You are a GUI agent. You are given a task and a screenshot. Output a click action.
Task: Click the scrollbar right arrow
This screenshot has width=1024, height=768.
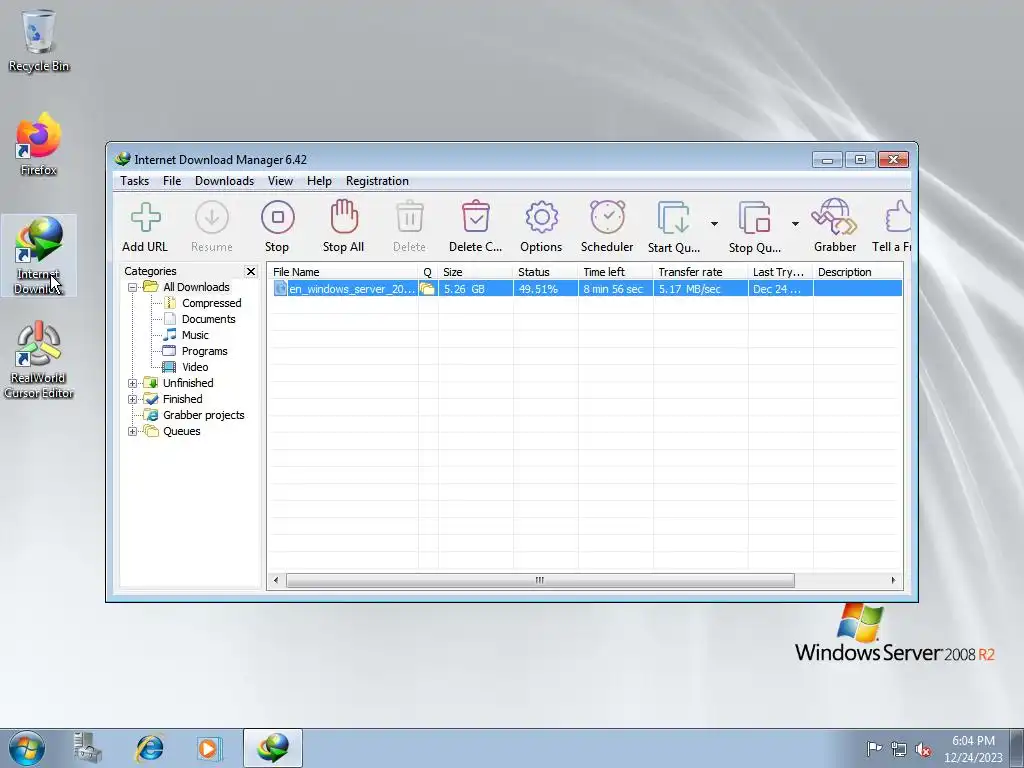(x=893, y=580)
